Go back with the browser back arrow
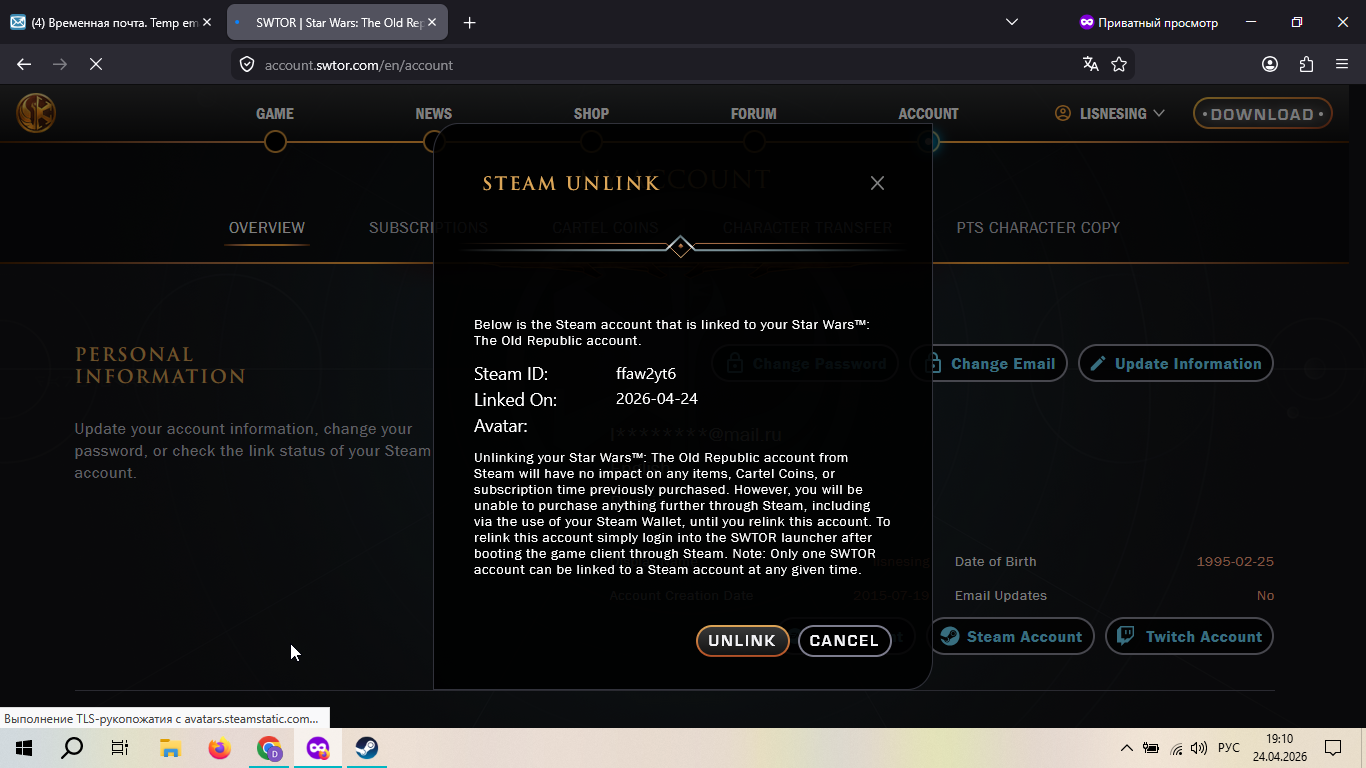Viewport: 1366px width, 768px height. click(x=24, y=64)
